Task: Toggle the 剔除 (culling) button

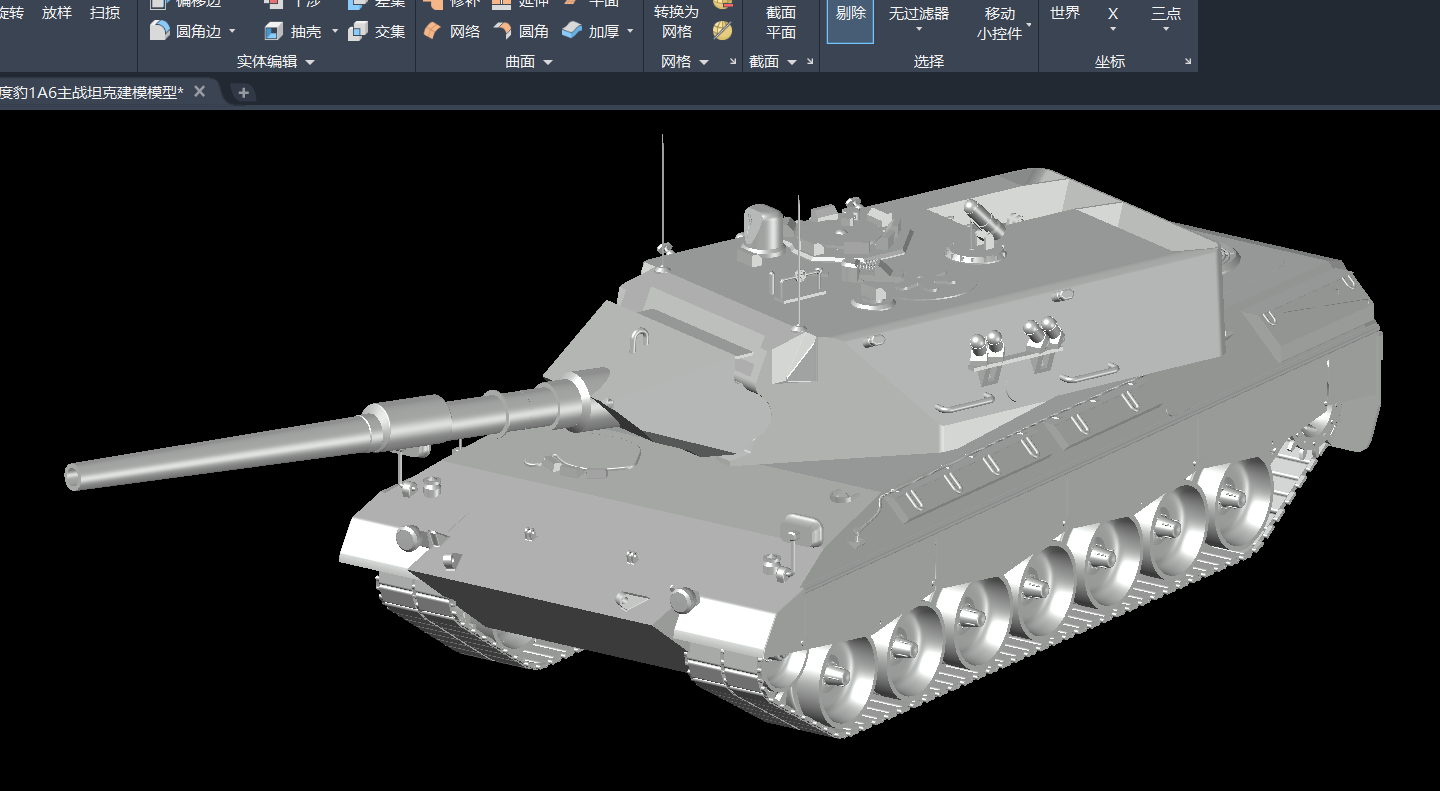Action: 851,21
